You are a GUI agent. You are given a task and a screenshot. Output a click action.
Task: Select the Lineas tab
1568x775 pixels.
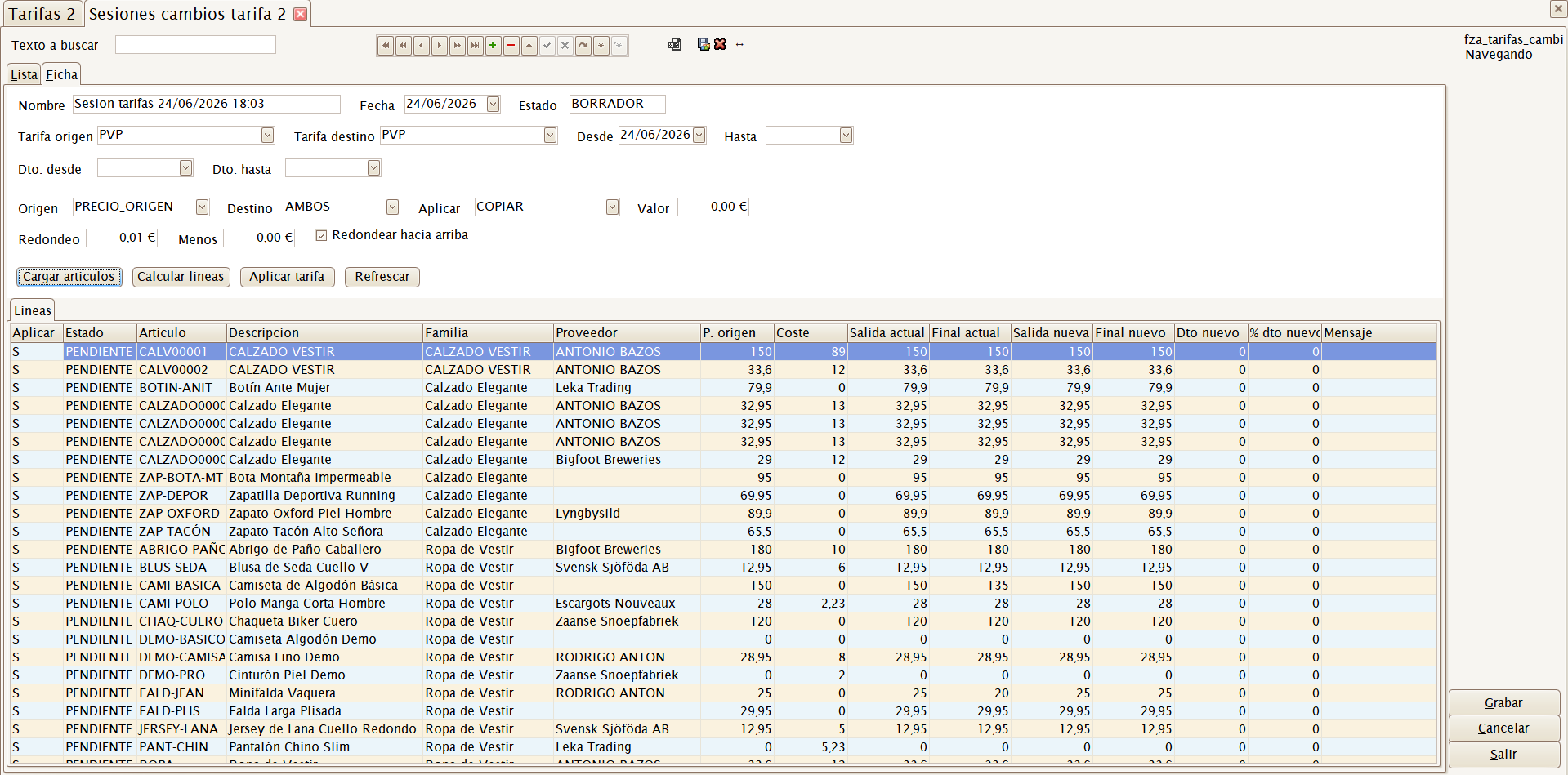33,310
